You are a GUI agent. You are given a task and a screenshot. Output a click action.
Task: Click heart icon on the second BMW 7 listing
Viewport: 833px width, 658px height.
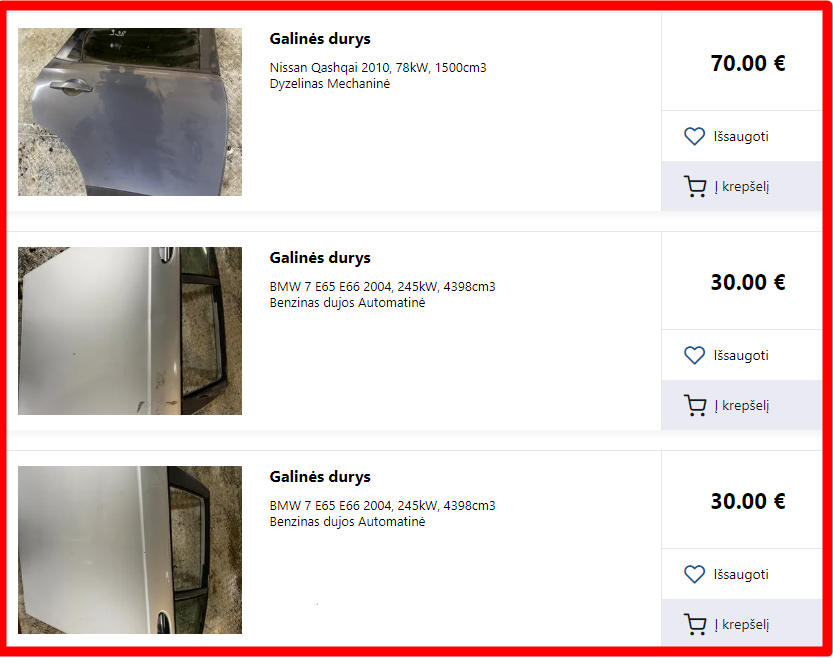pos(694,574)
